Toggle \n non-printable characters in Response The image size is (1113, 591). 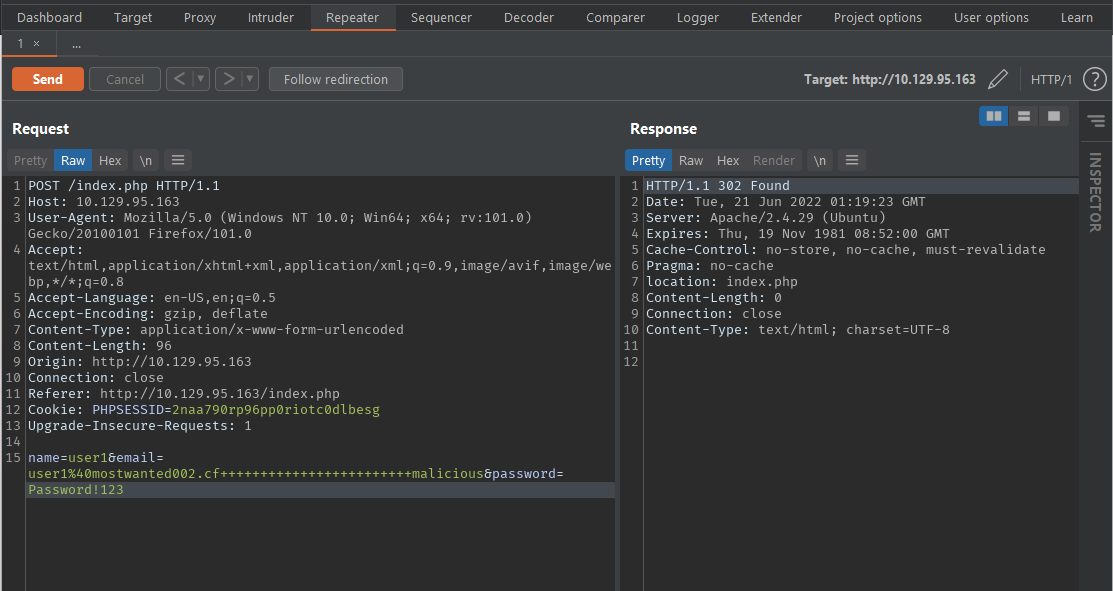[820, 160]
